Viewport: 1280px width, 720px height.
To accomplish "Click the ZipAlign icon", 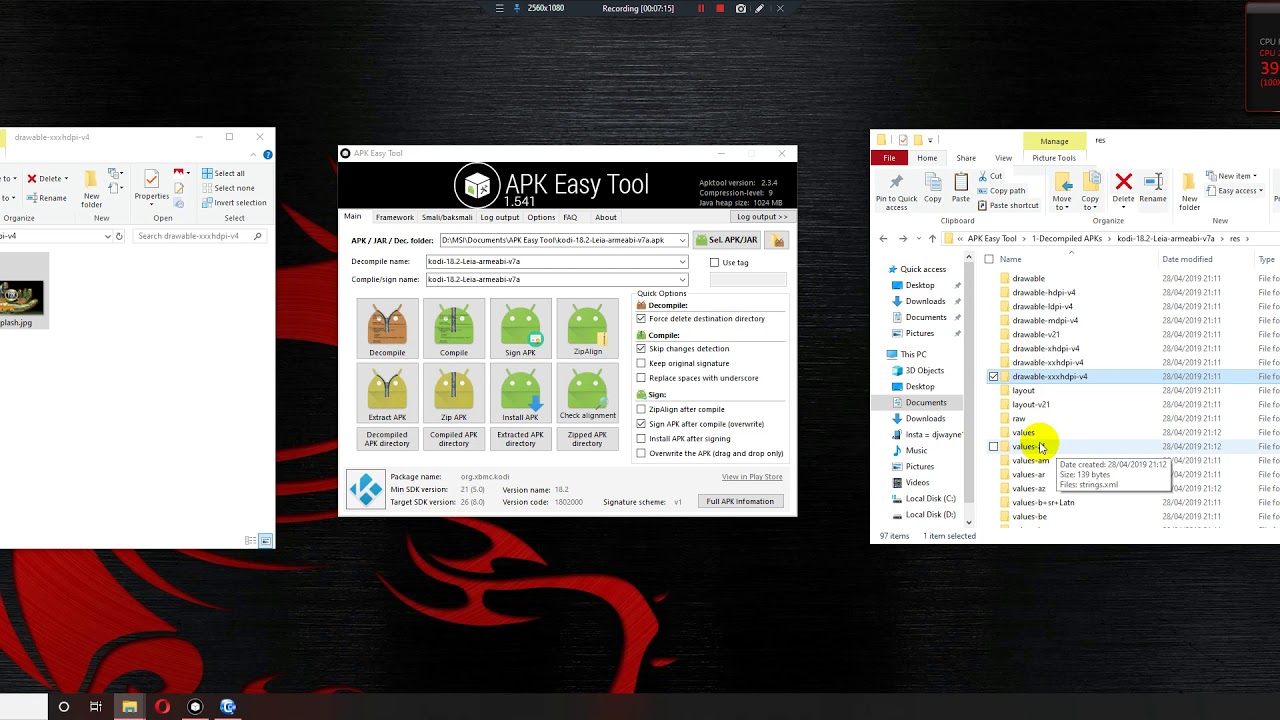I will pos(587,328).
